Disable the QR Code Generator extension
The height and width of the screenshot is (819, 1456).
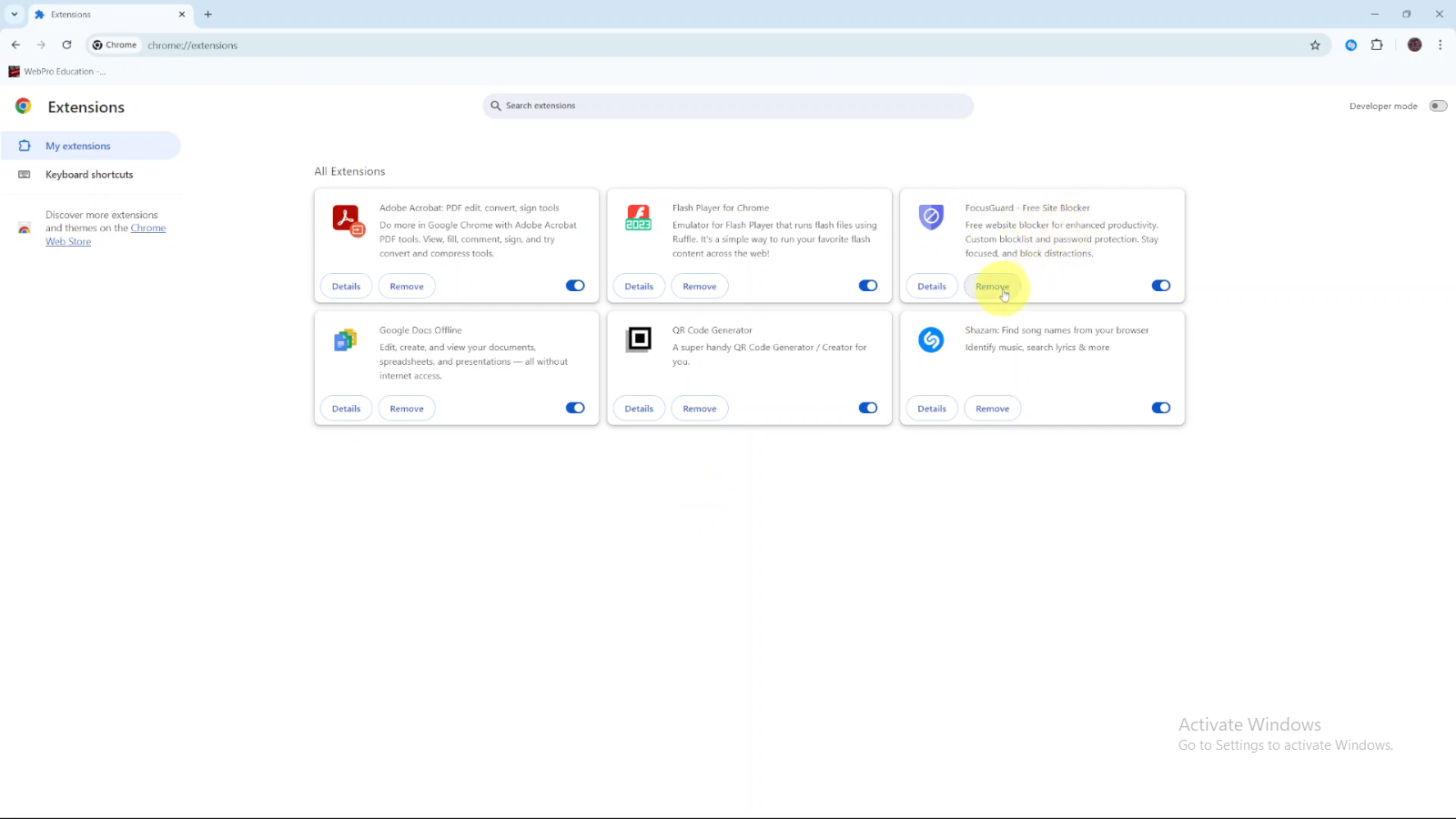pyautogui.click(x=868, y=408)
